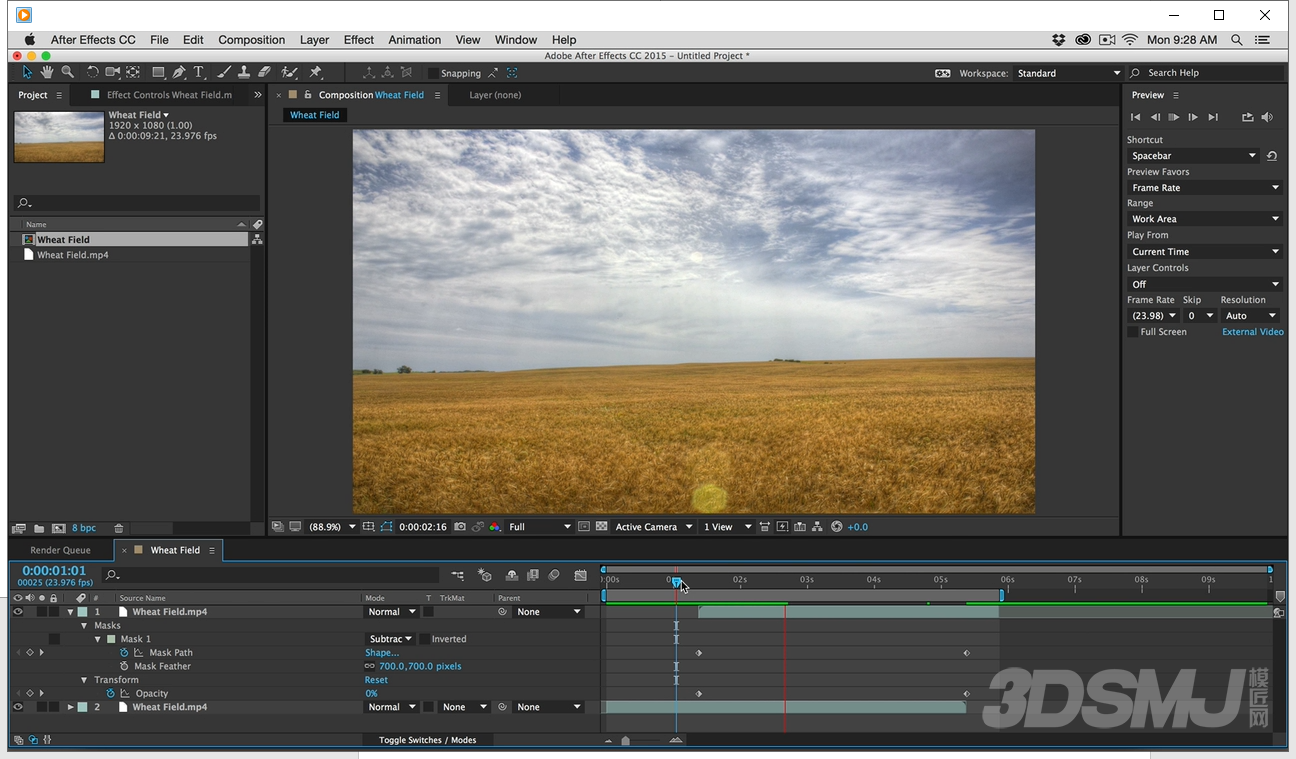This screenshot has width=1296, height=759.
Task: Toggle Inverted checkbox for Mask 1
Action: (x=424, y=639)
